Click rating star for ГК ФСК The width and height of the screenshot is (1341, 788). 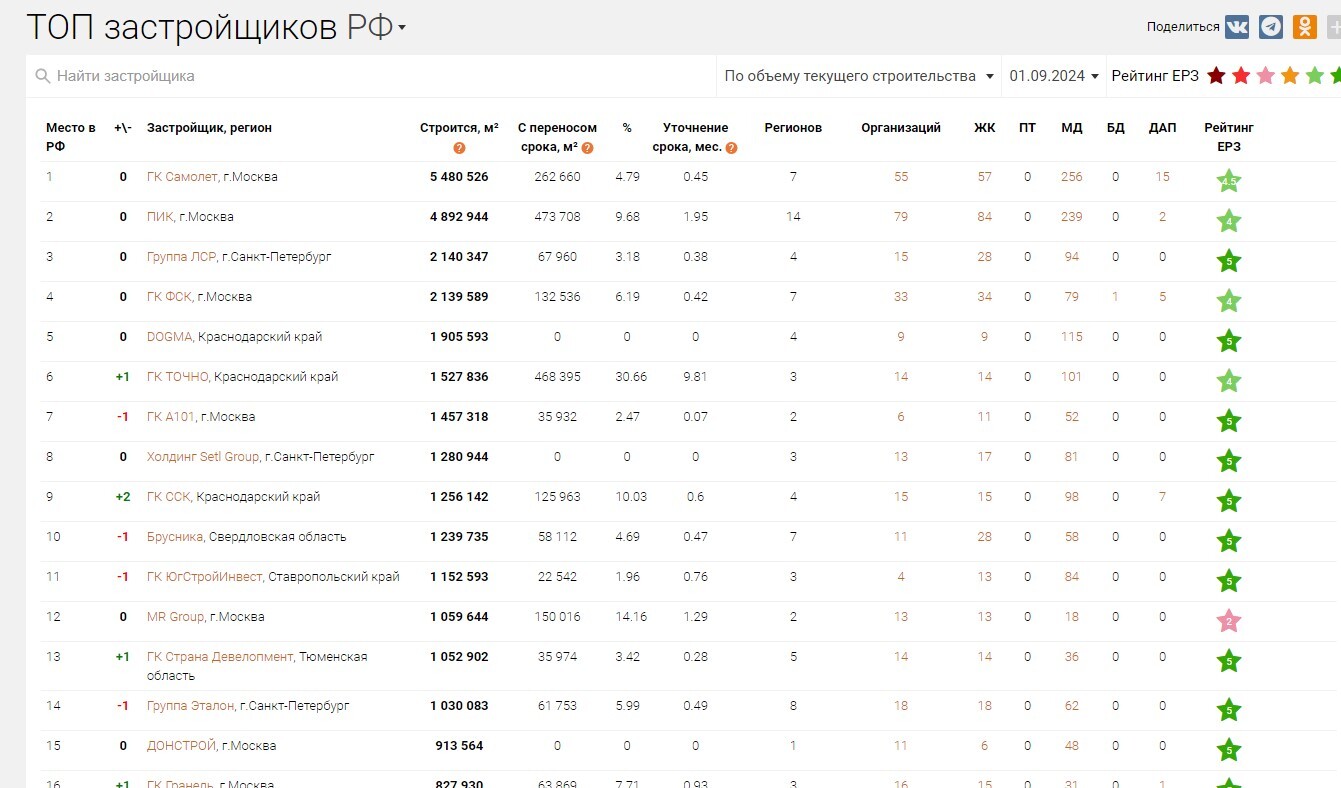click(x=1229, y=301)
